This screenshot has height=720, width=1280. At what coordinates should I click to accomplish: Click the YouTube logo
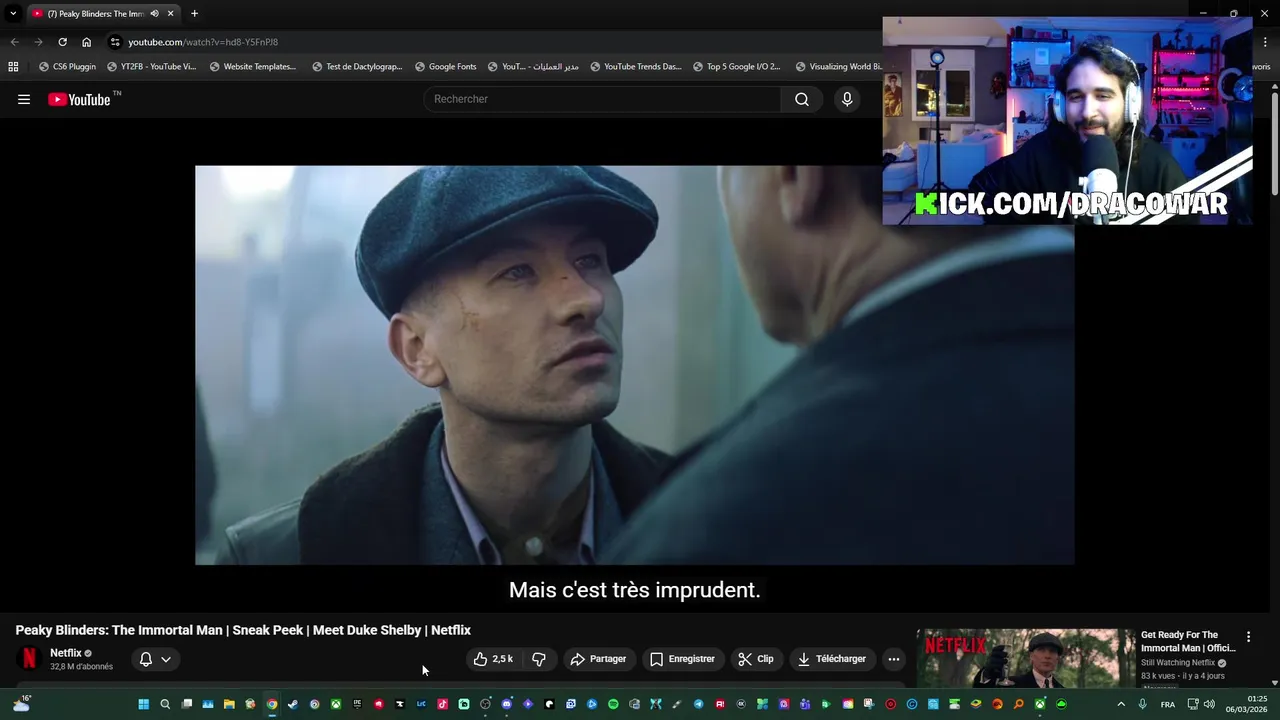click(x=79, y=99)
